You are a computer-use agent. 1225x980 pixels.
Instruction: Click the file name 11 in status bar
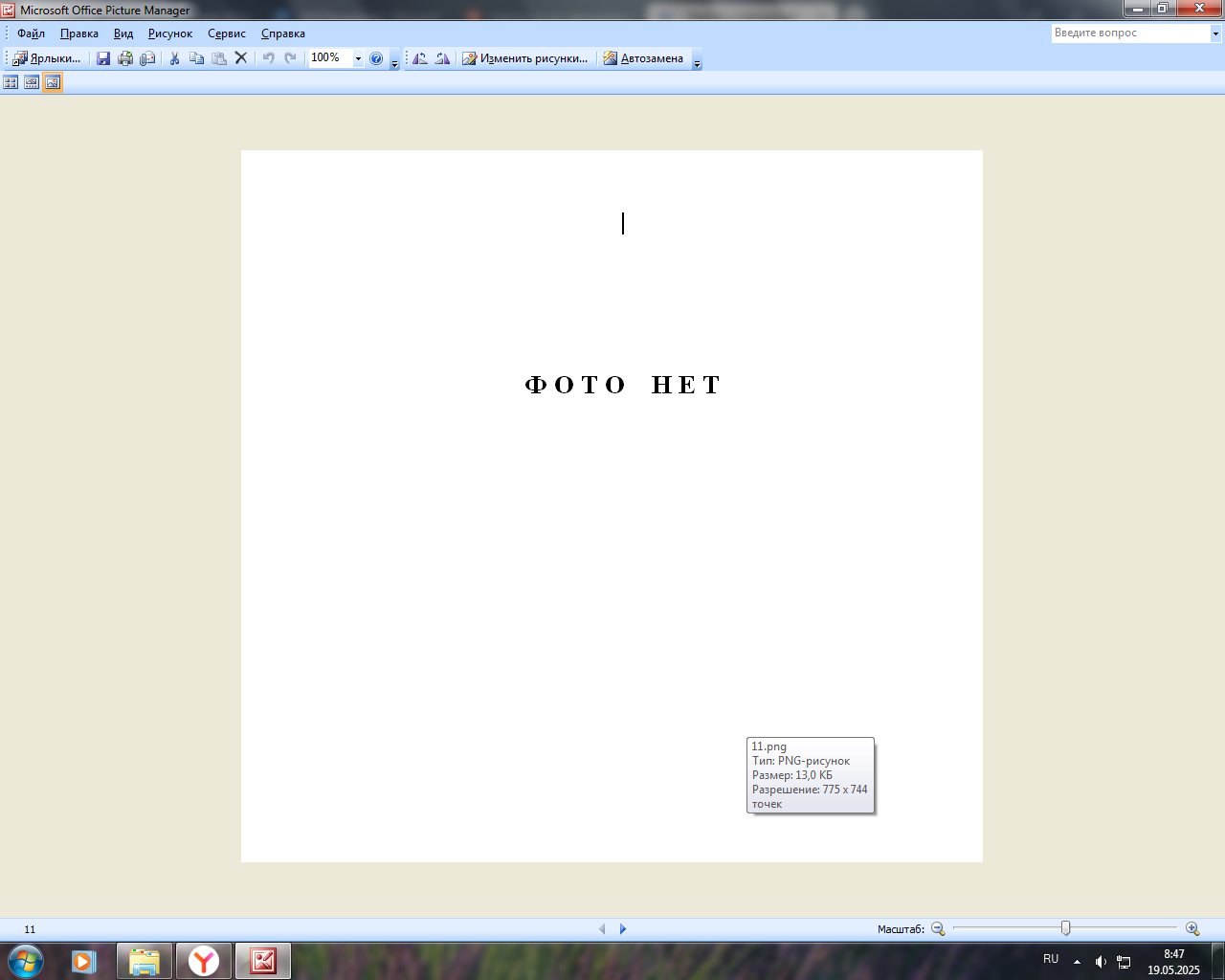click(30, 929)
